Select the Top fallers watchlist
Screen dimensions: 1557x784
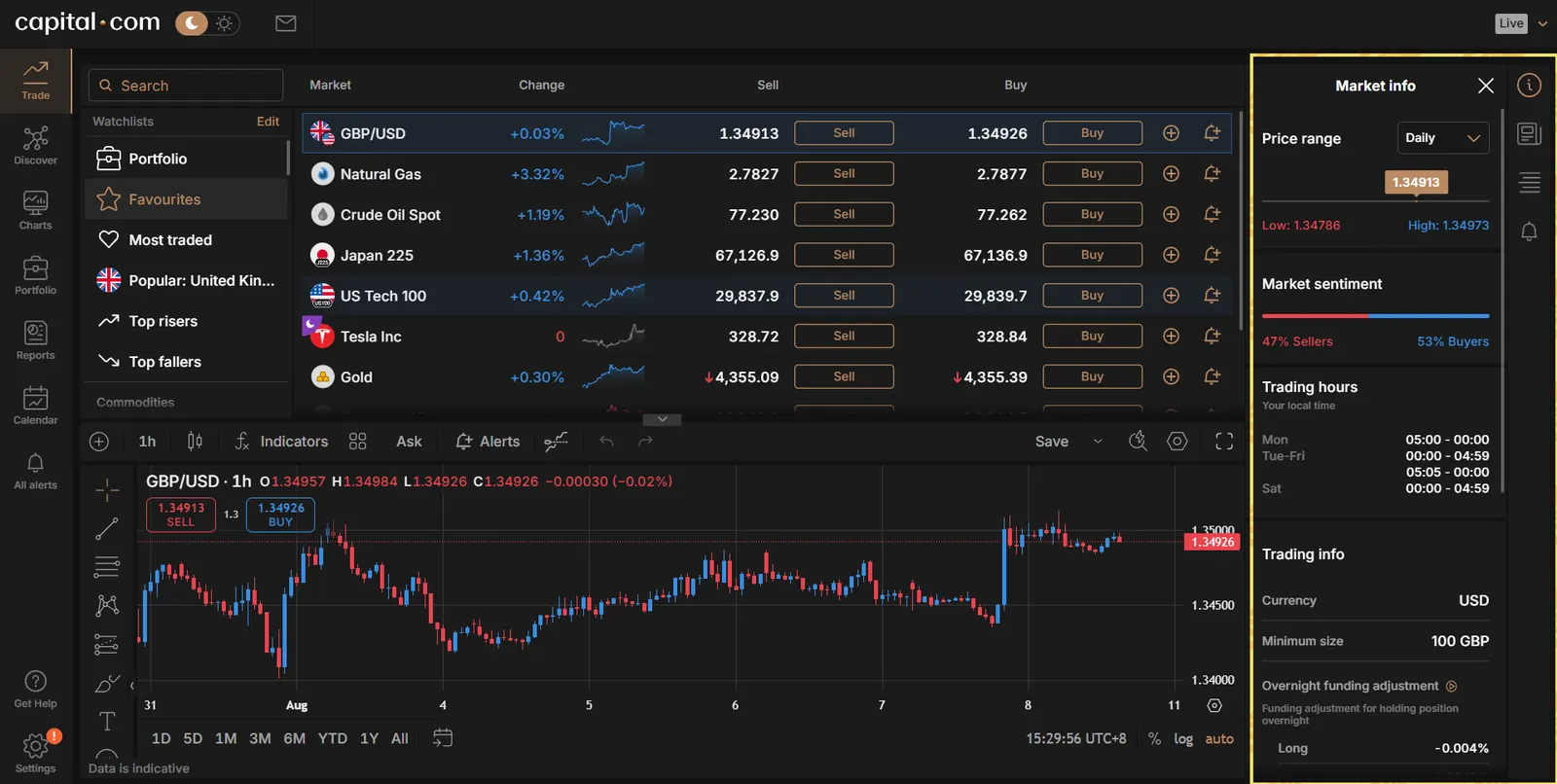(186, 362)
